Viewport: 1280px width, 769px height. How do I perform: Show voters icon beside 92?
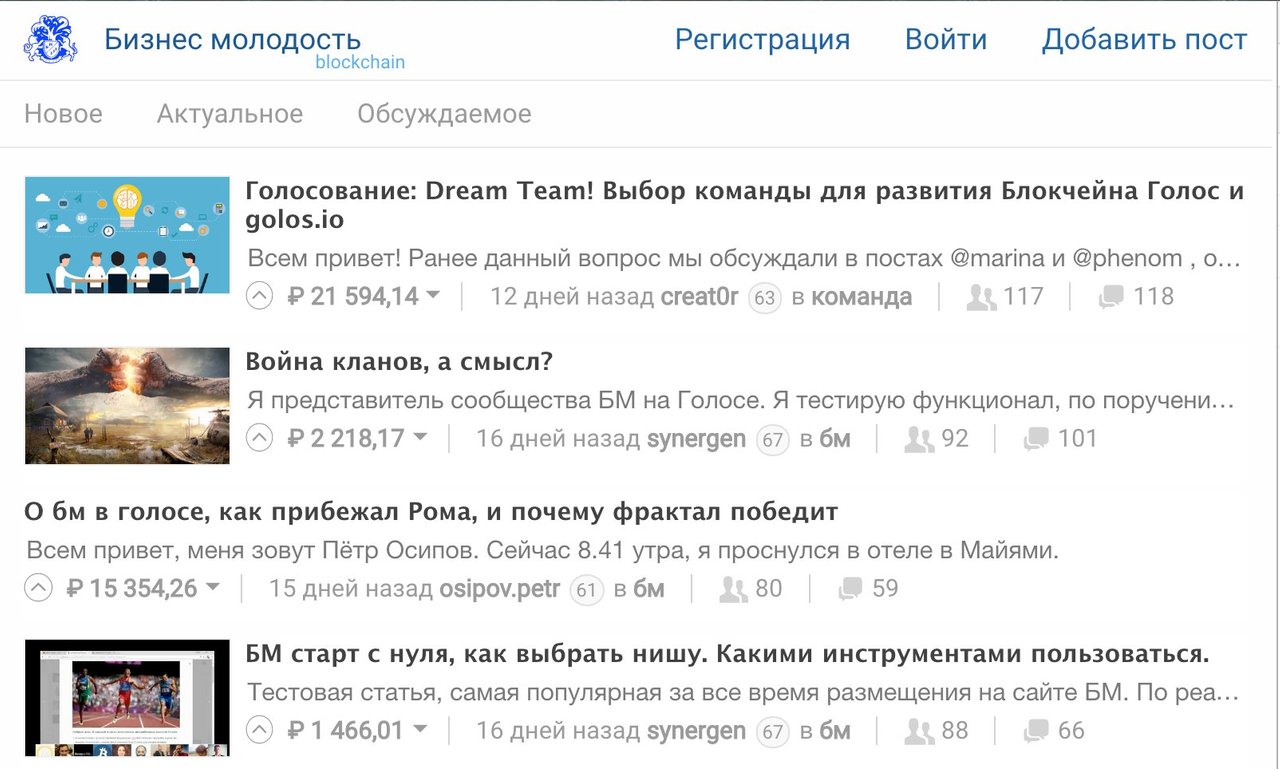[x=919, y=439]
